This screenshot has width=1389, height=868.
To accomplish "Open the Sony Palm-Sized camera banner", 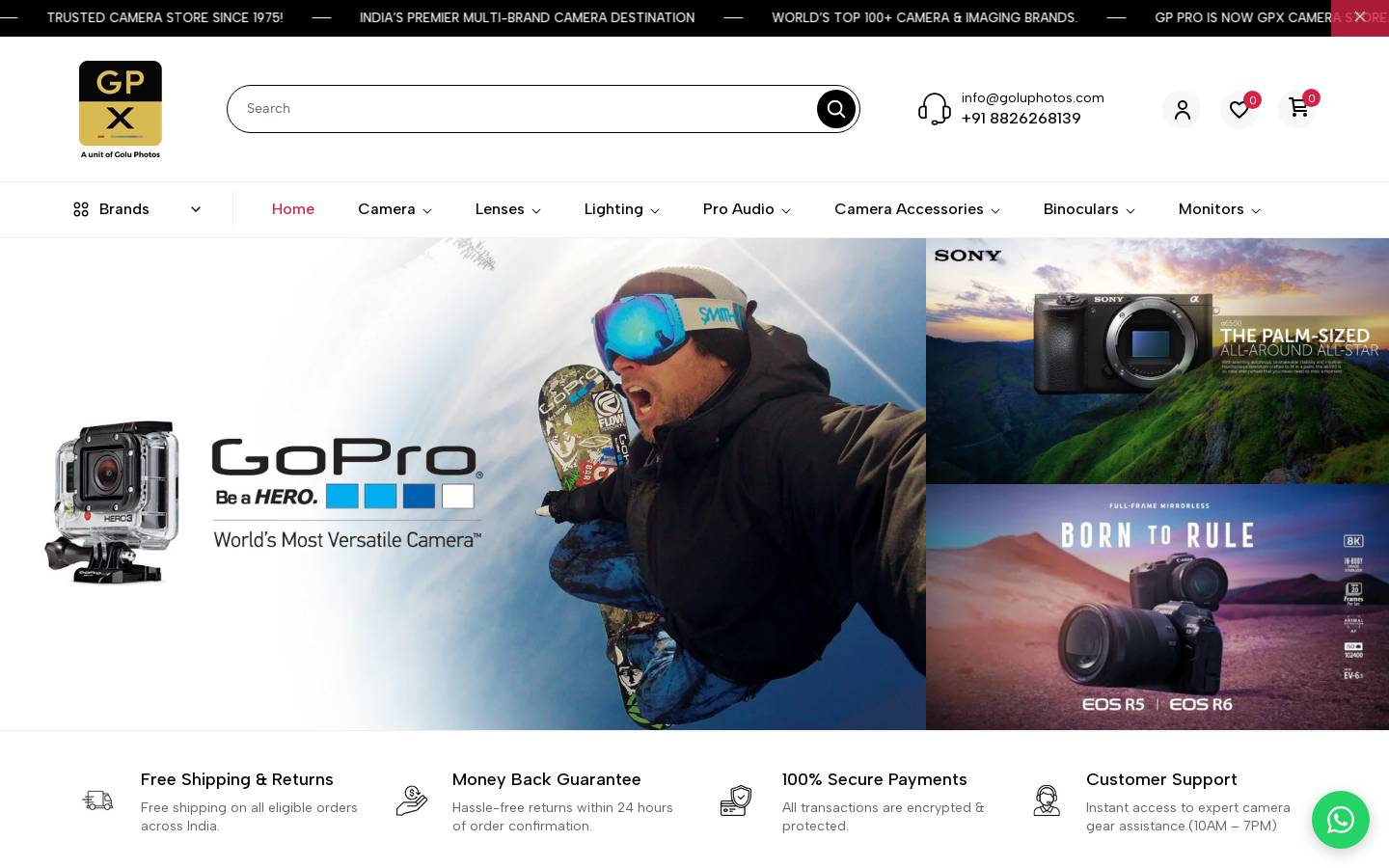I will point(1157,361).
